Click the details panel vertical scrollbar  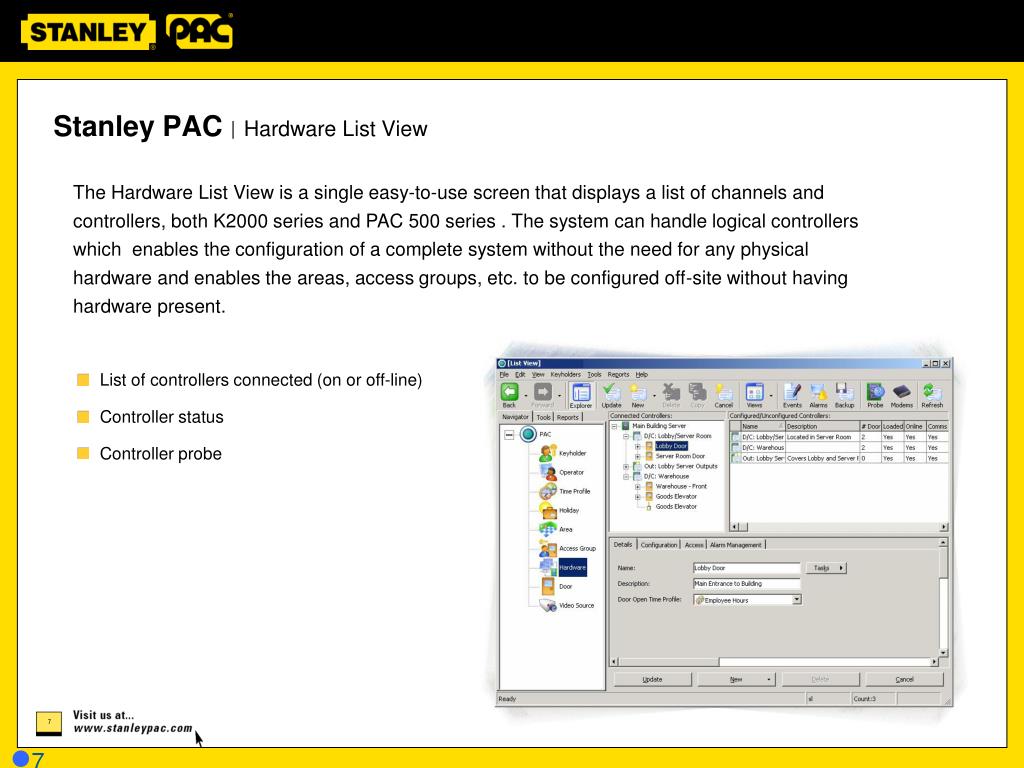[943, 598]
